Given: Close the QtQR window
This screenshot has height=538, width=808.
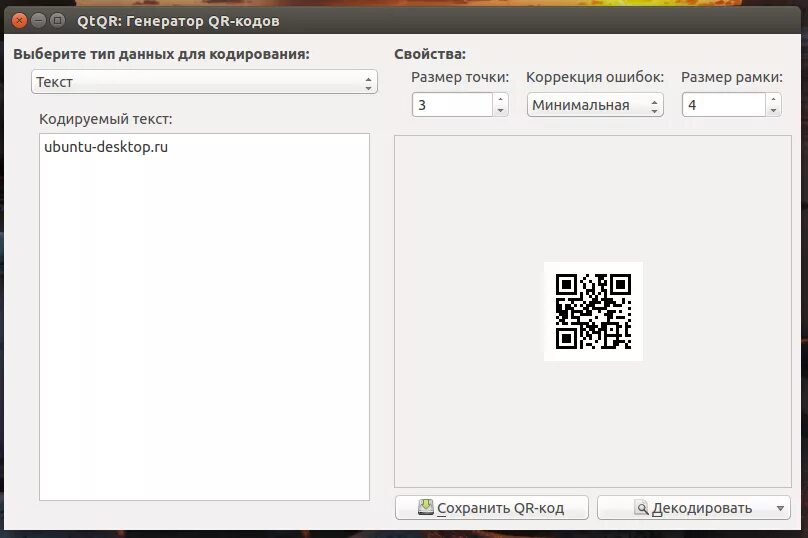Looking at the screenshot, I should [20, 21].
